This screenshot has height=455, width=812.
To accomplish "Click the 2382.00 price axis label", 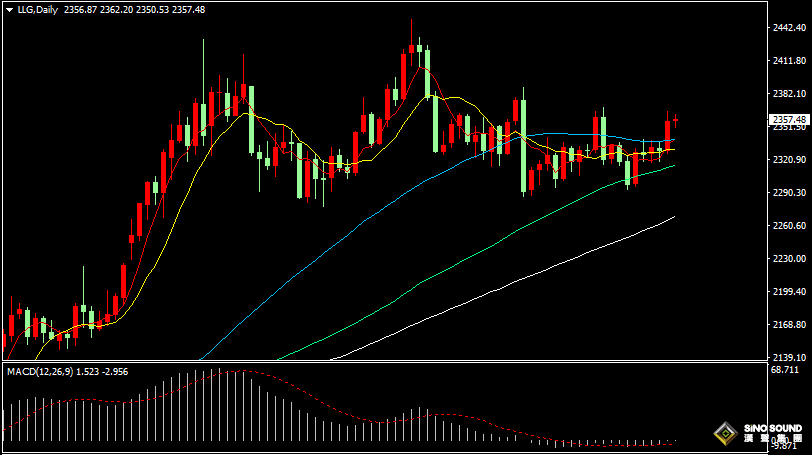I will tap(789, 94).
